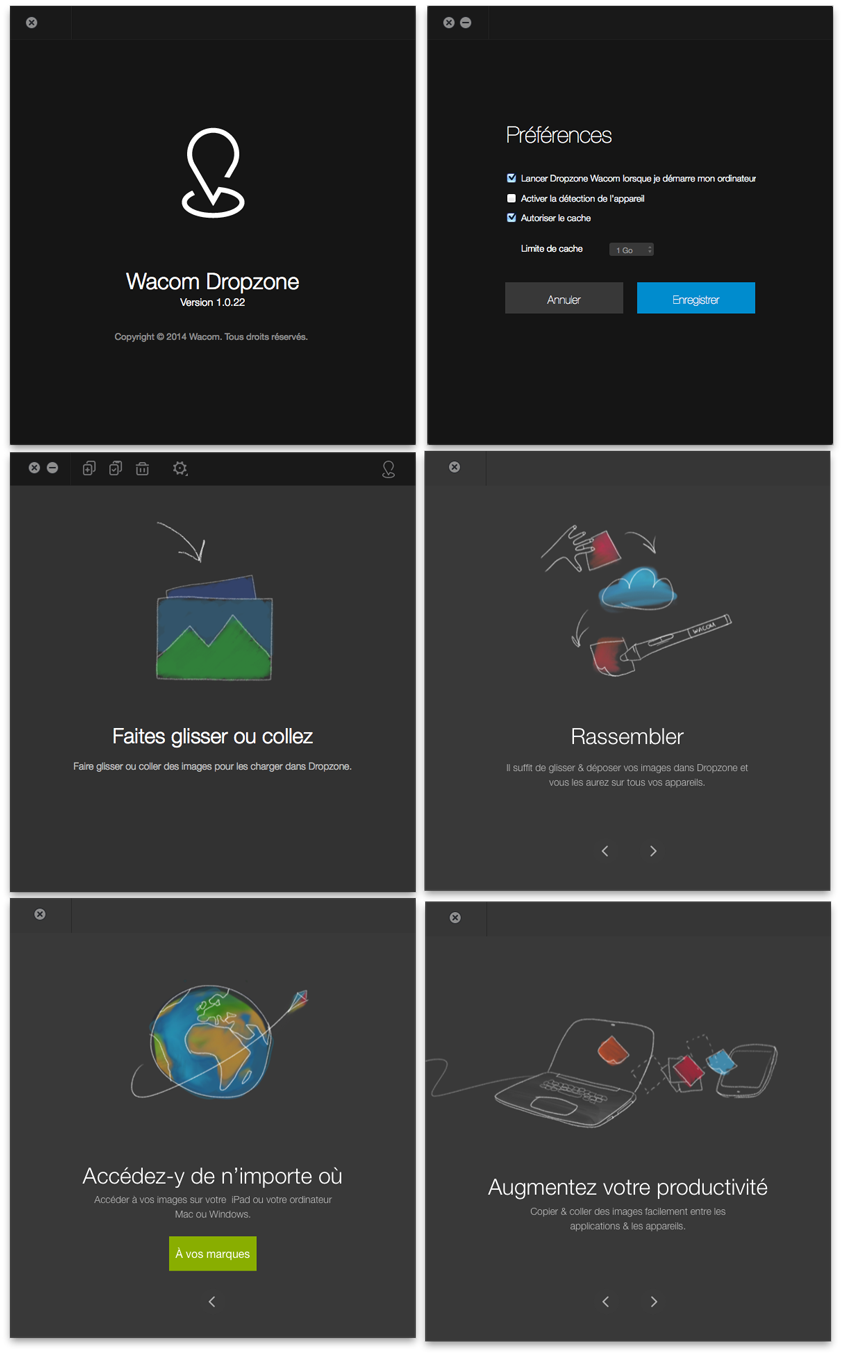The image size is (850, 1370).
Task: Open the 'Limite de cache' 1 Go dropdown
Action: [631, 249]
